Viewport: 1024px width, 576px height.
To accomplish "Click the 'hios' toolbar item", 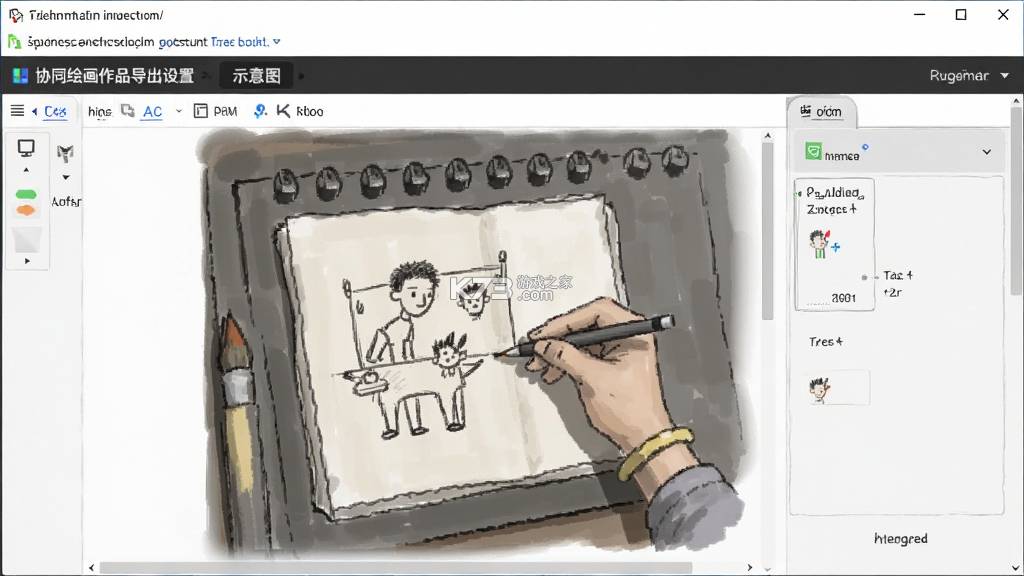I will click(x=99, y=112).
